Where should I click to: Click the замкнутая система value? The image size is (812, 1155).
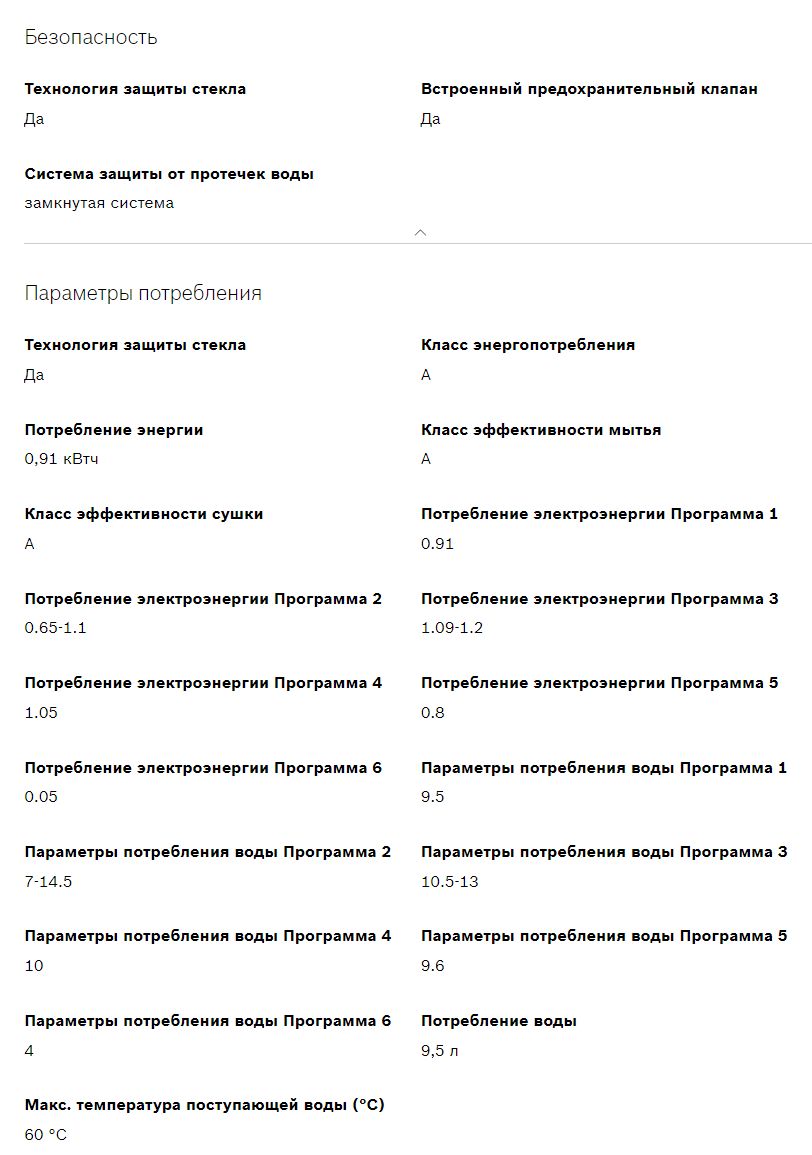point(99,203)
